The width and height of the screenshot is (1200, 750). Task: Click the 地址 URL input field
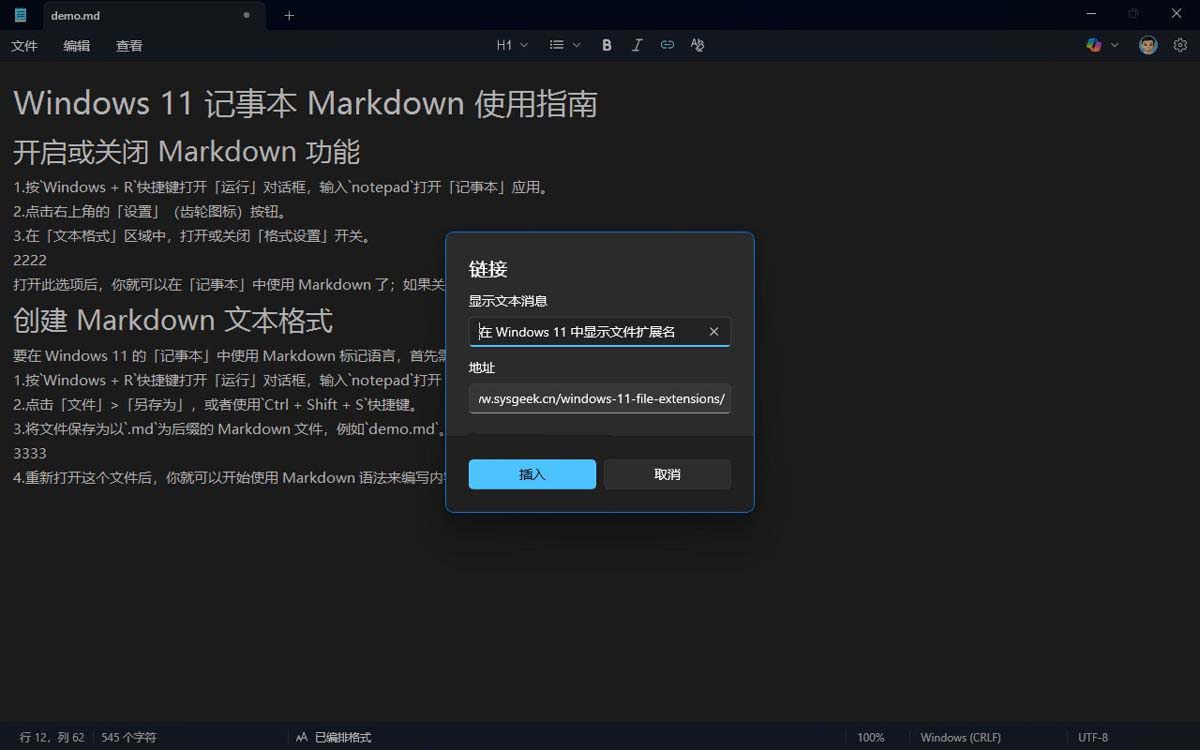pyautogui.click(x=600, y=399)
